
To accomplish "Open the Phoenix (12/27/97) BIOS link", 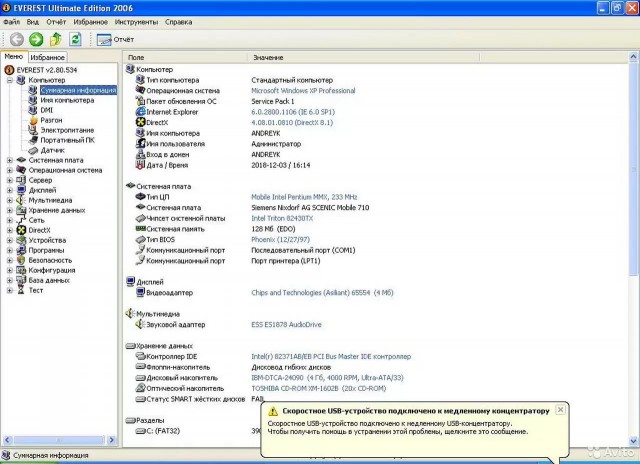I will [x=280, y=240].
